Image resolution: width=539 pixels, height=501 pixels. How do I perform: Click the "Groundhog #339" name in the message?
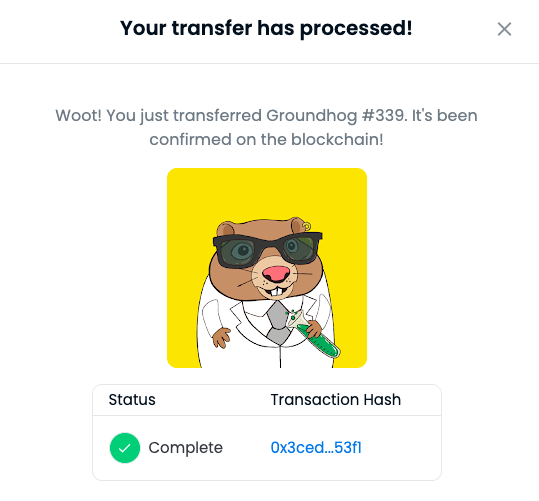[x=337, y=116]
